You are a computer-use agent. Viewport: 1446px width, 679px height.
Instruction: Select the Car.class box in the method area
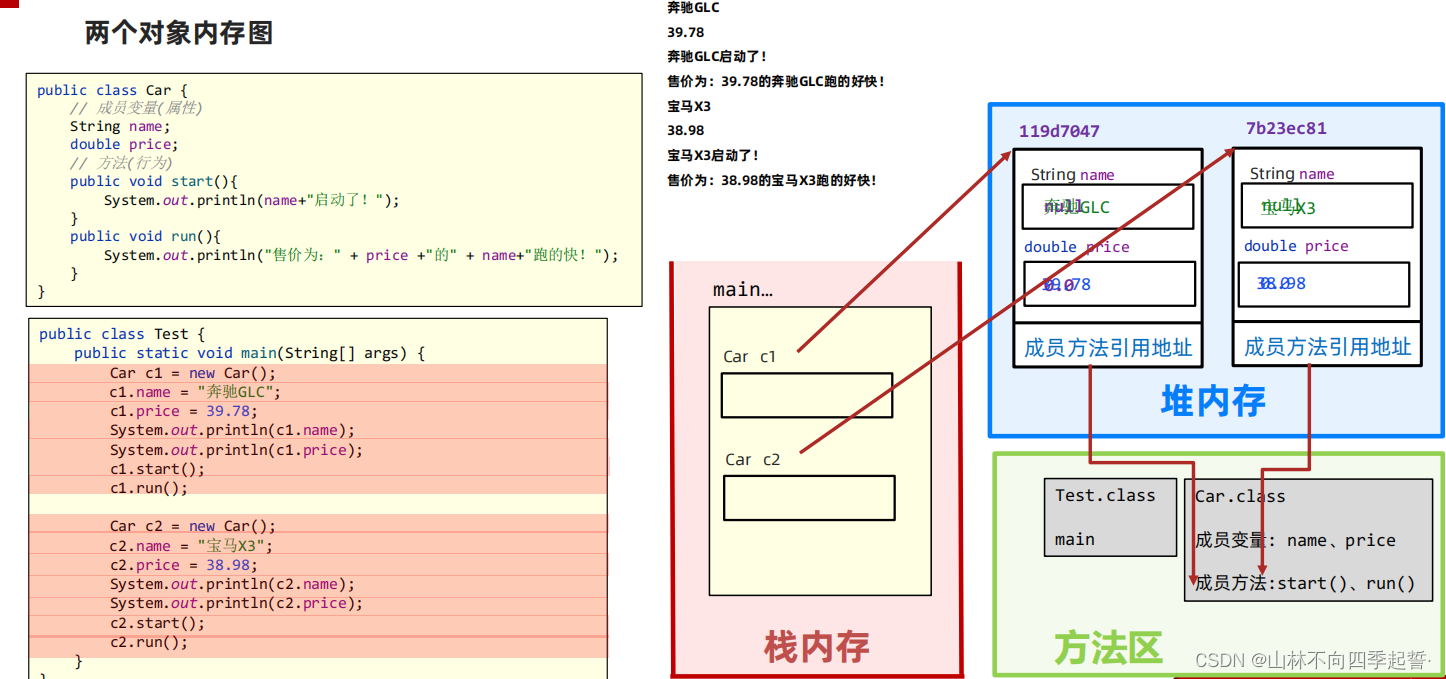point(1308,540)
